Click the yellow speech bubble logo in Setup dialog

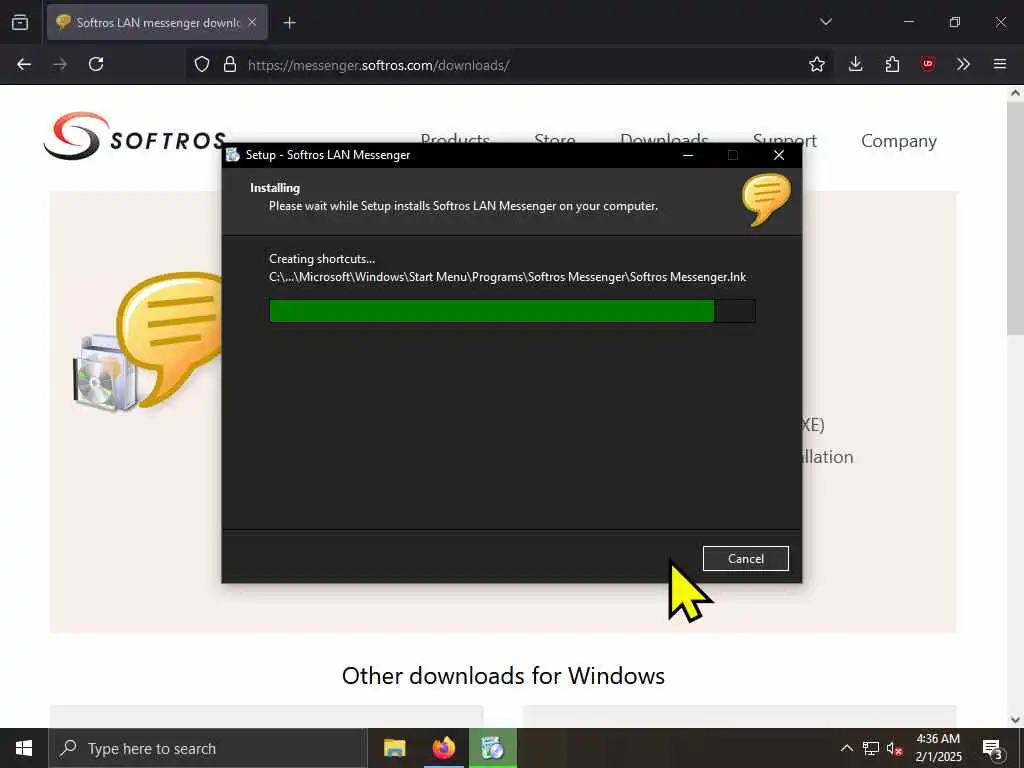pyautogui.click(x=766, y=199)
